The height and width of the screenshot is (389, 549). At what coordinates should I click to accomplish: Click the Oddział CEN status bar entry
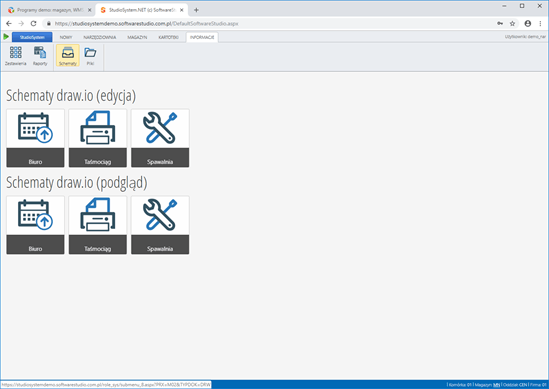coord(515,385)
